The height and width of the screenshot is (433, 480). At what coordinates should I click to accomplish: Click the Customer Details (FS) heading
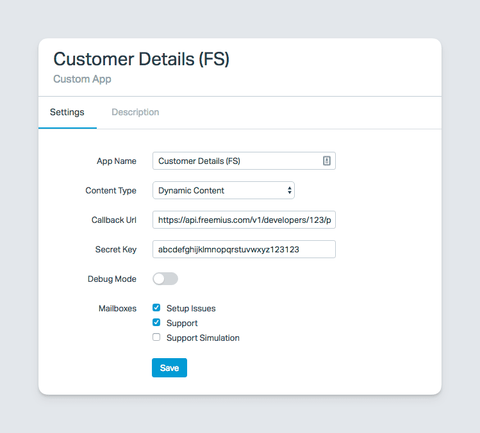pyautogui.click(x=141, y=59)
